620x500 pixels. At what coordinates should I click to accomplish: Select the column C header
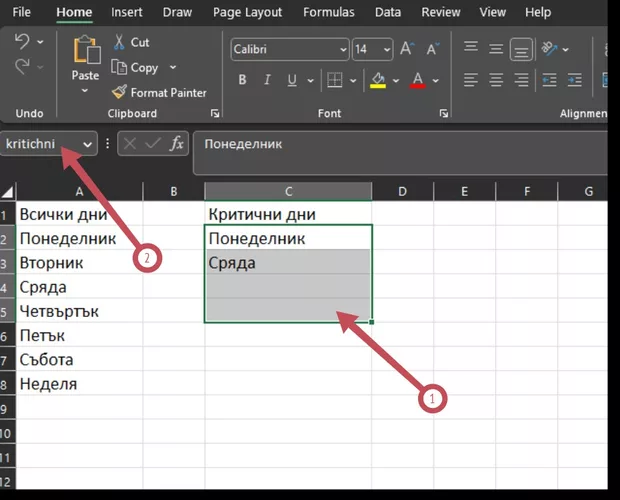pyautogui.click(x=288, y=191)
